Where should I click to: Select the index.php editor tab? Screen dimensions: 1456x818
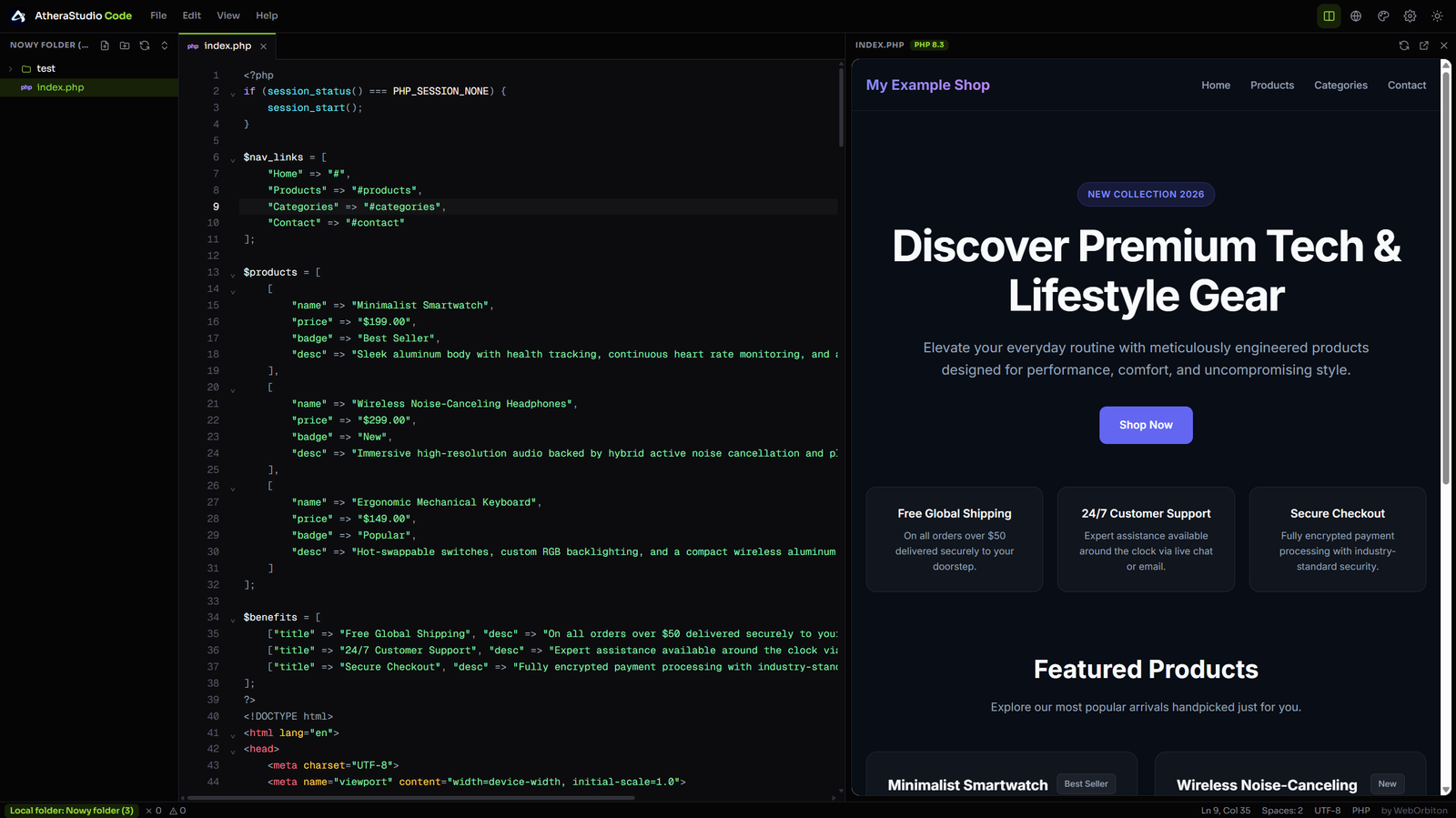coord(227,46)
